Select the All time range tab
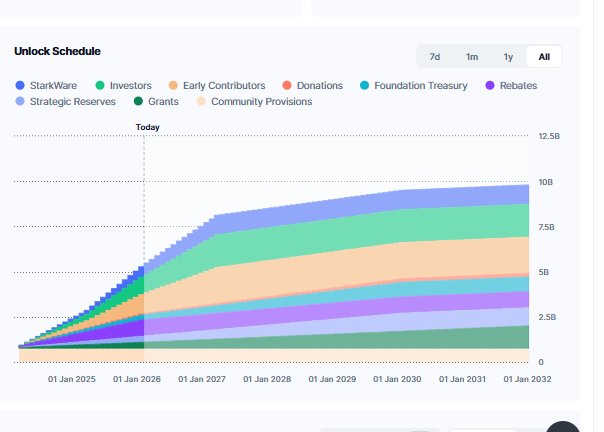This screenshot has height=432, width=604. click(544, 56)
